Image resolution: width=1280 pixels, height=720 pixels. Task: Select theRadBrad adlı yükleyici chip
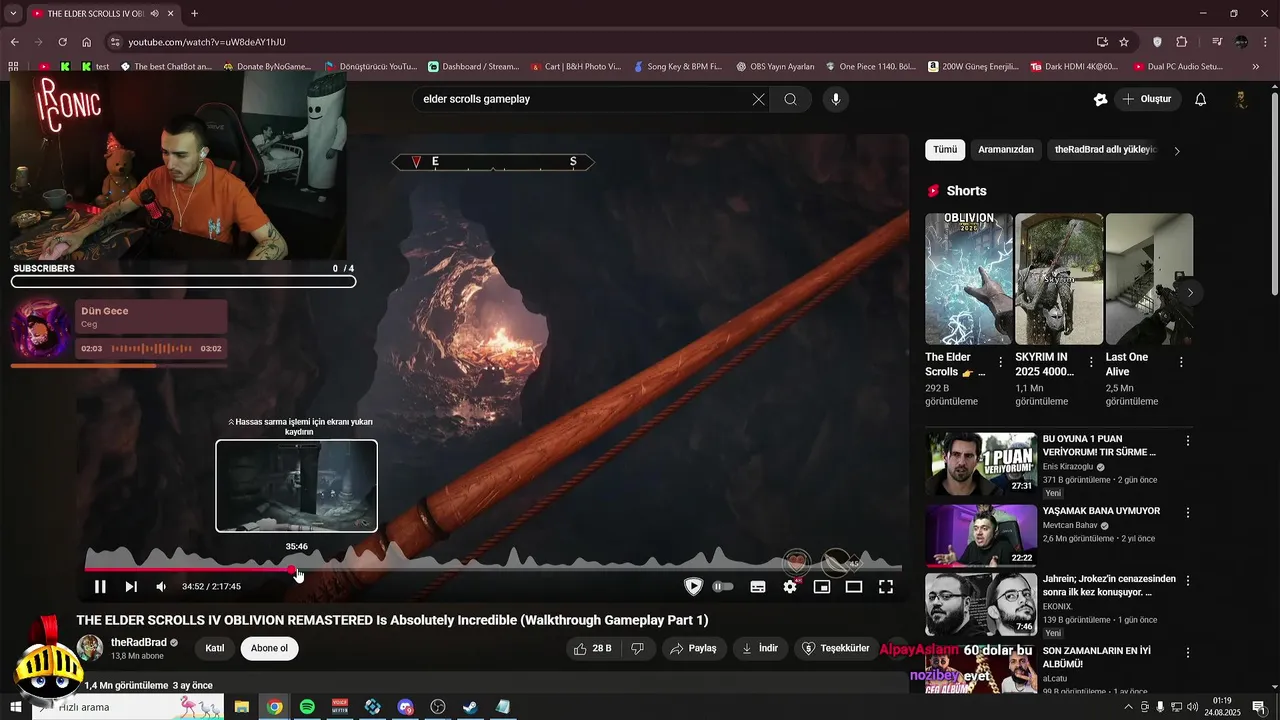[1105, 150]
